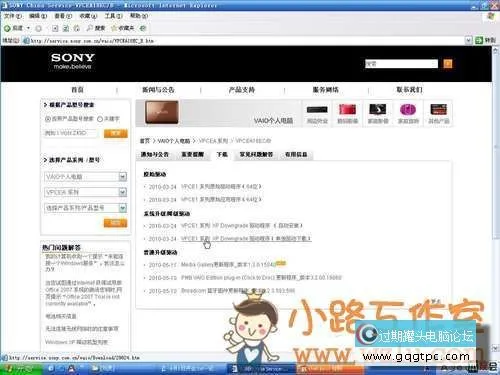Click the green Windows Start button
Image resolution: width=500 pixels, height=375 pixels.
[21, 369]
